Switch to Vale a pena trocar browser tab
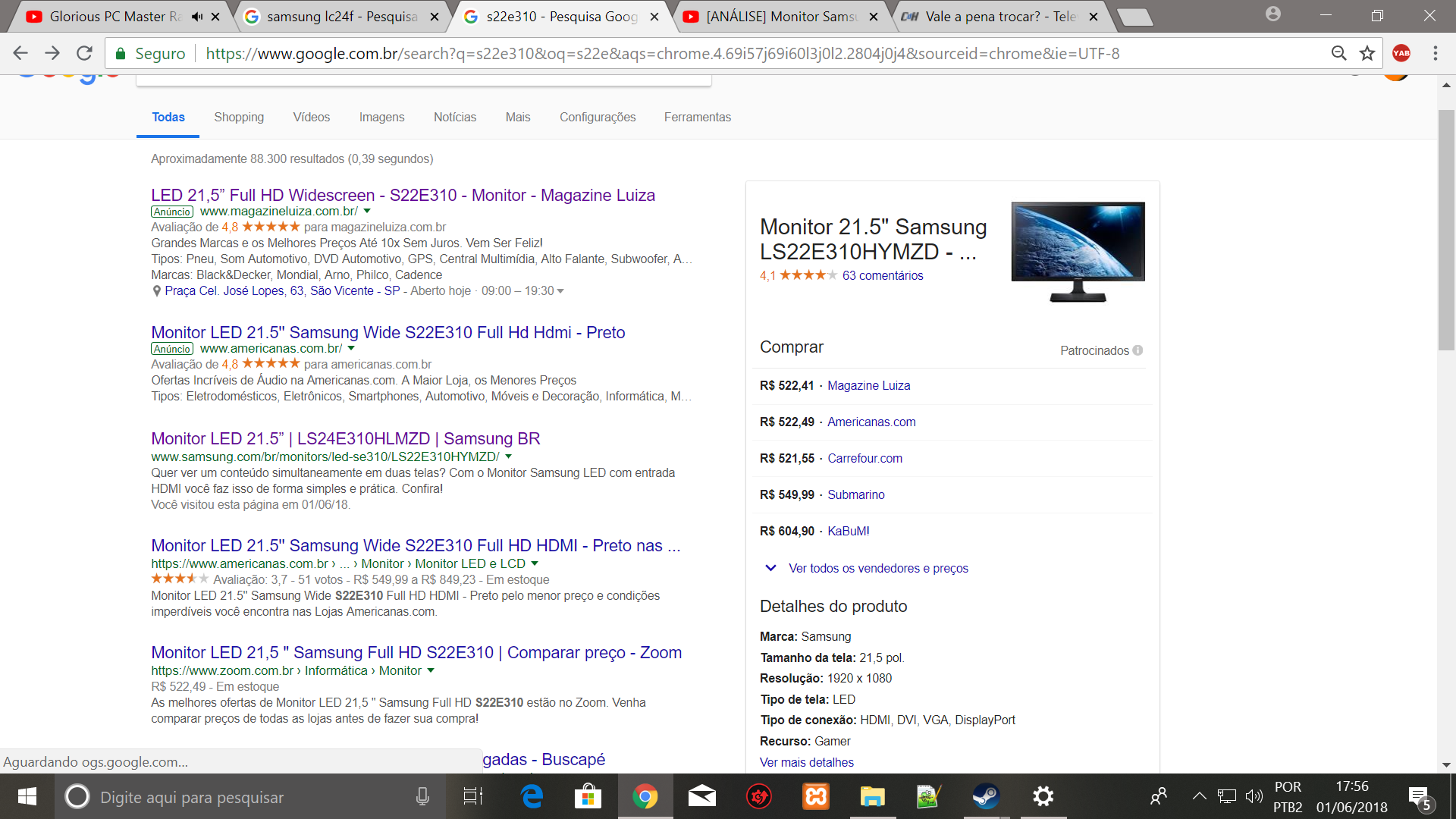This screenshot has width=1456, height=819. (x=1001, y=16)
